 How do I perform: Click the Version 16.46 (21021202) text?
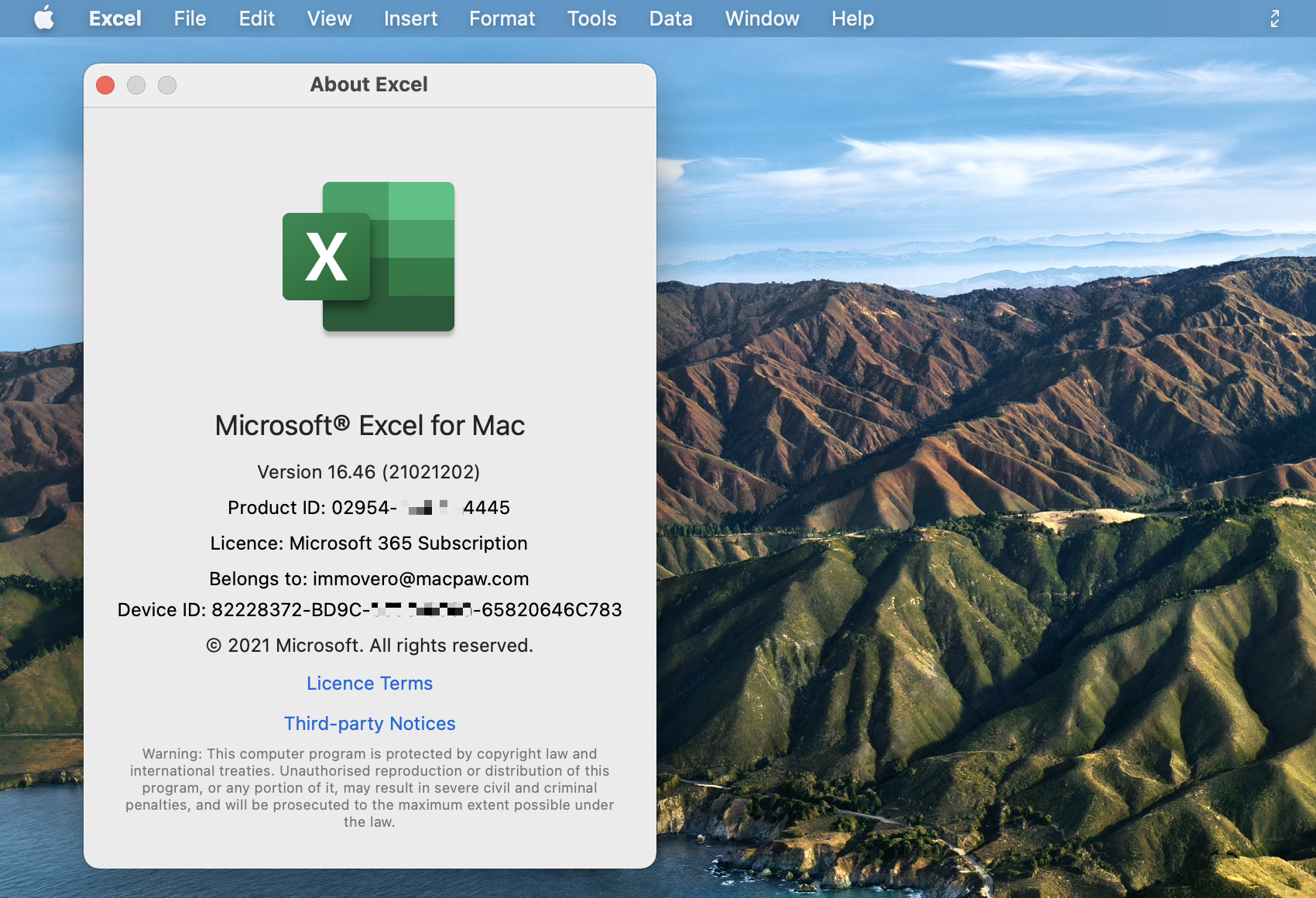(x=368, y=472)
